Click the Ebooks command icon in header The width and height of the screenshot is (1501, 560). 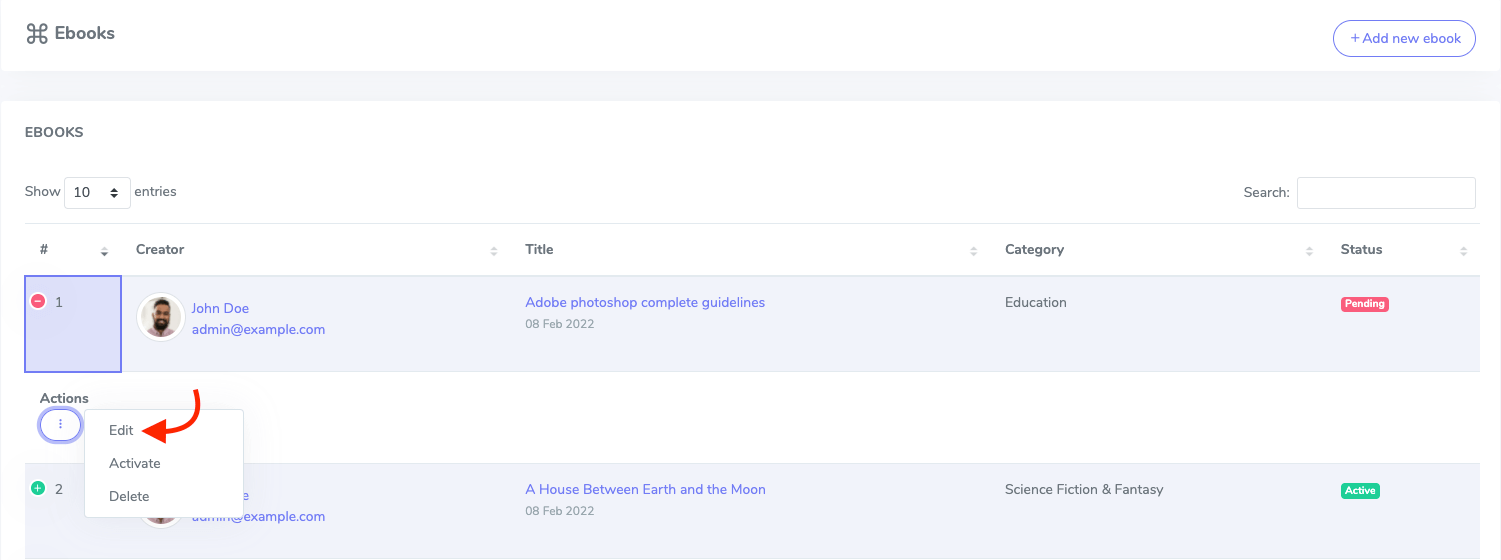pos(37,34)
